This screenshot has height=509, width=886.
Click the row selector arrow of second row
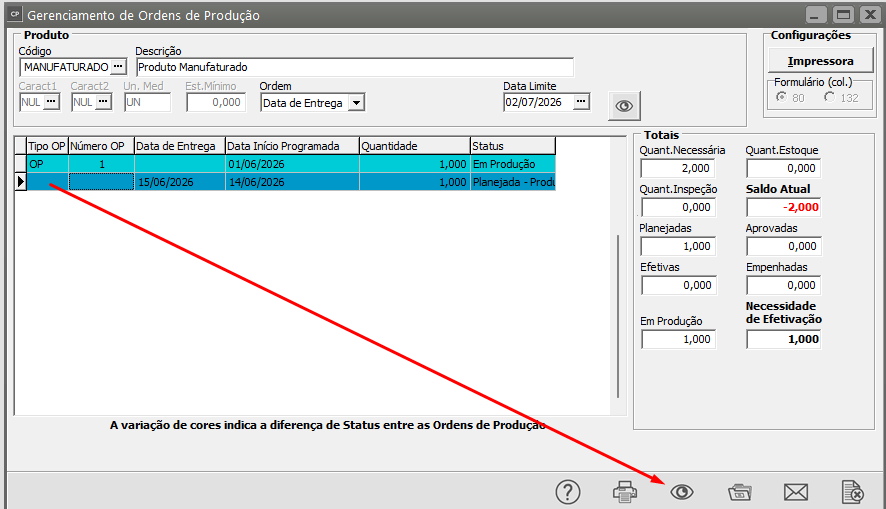pos(20,182)
